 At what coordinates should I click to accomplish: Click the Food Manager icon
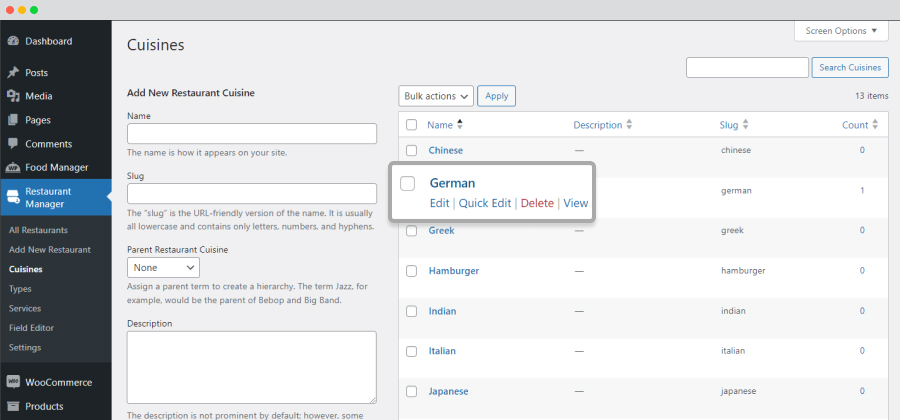[x=13, y=168]
